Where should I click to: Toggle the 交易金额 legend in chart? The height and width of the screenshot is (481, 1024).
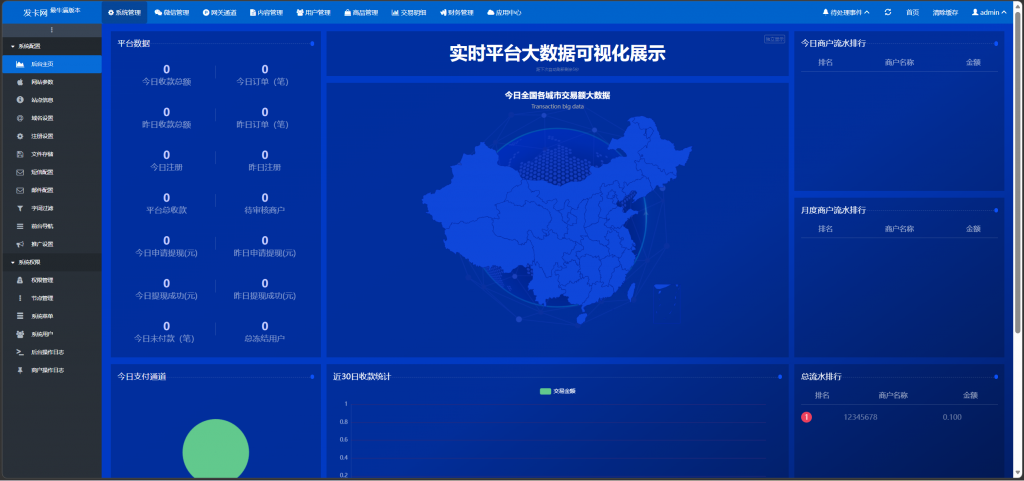click(x=558, y=390)
